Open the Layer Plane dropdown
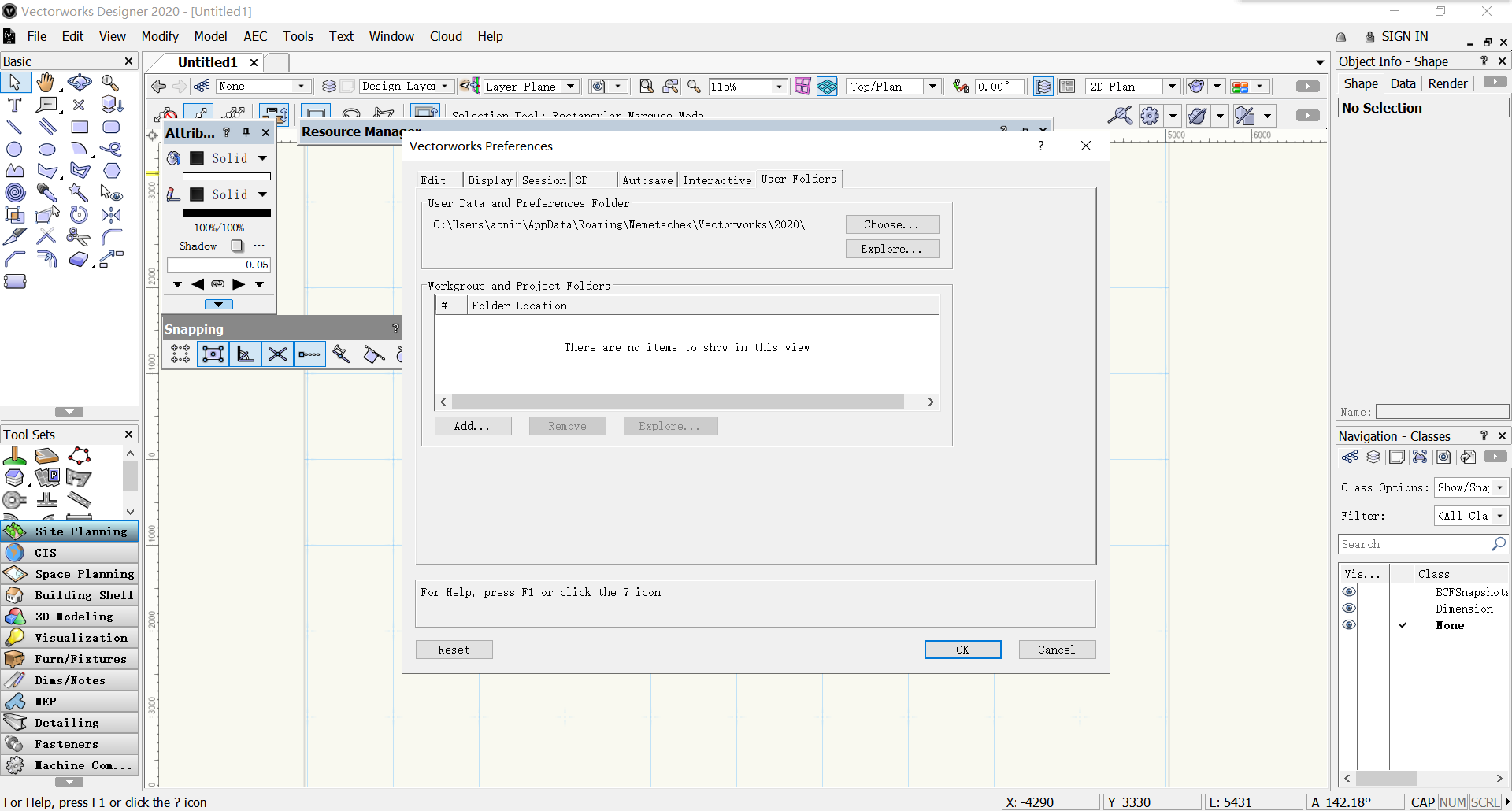1512x811 pixels. pyautogui.click(x=532, y=86)
